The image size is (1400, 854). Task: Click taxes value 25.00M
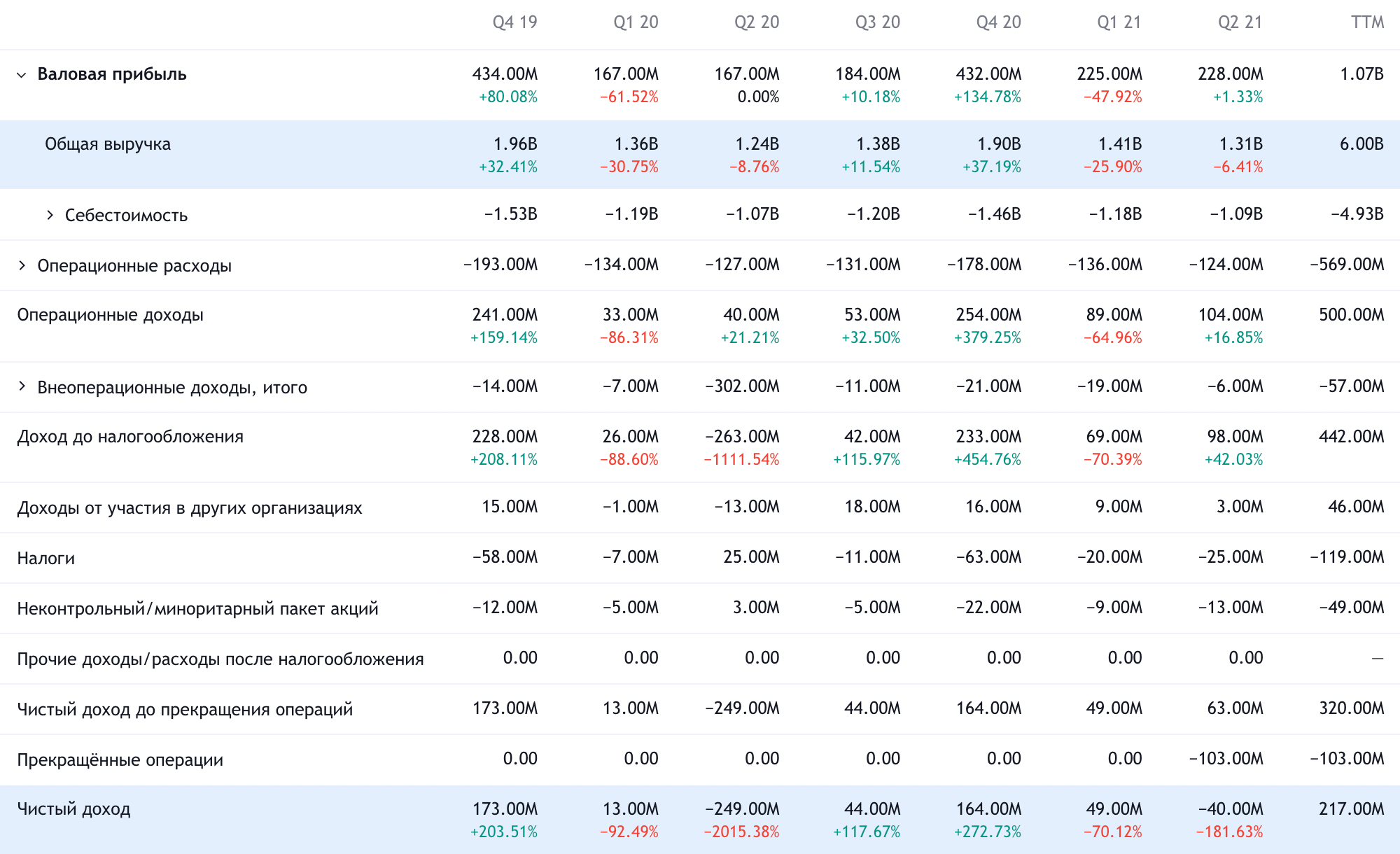[x=751, y=557]
